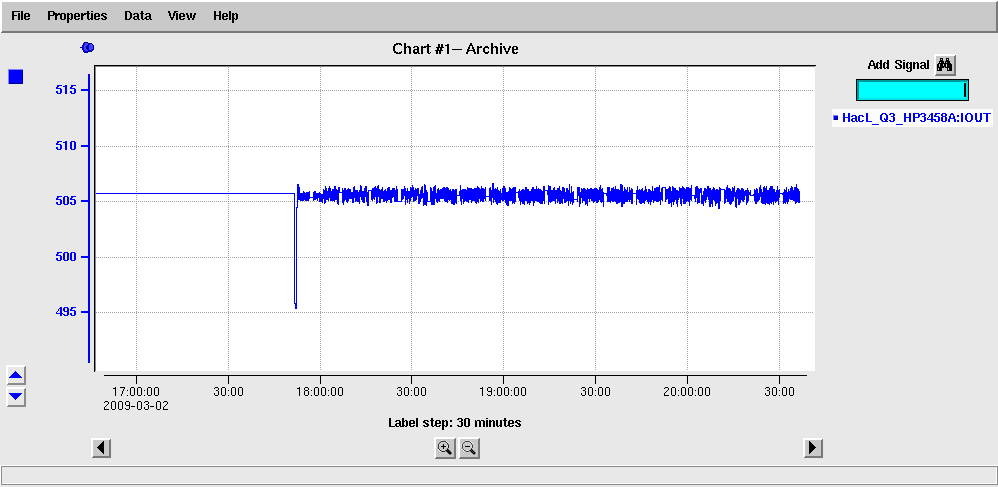The height and width of the screenshot is (487, 998).
Task: Click the 500 Y-axis value
Action: 66,257
